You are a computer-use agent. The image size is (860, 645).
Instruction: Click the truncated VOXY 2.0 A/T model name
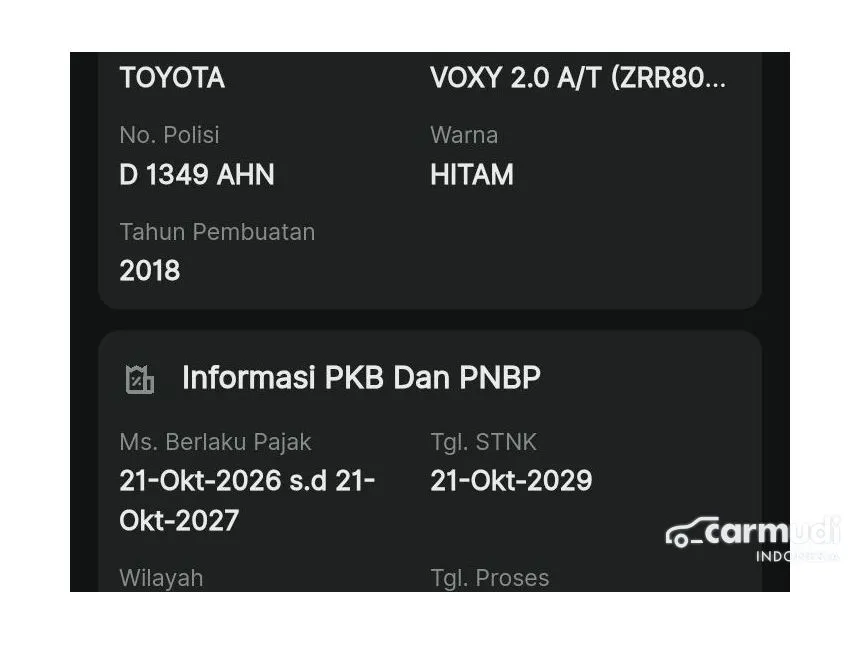coord(578,78)
